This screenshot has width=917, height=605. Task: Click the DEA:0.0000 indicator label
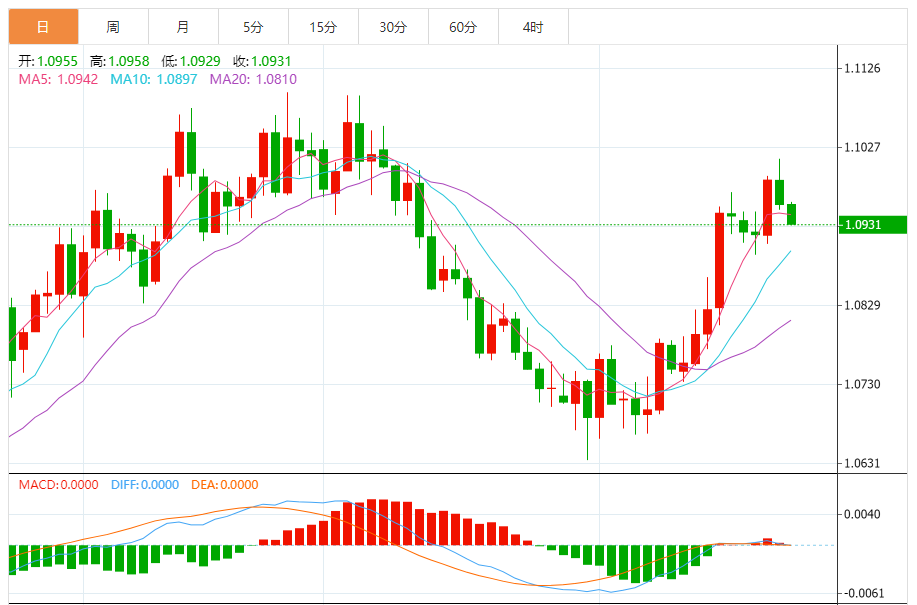click(x=225, y=485)
